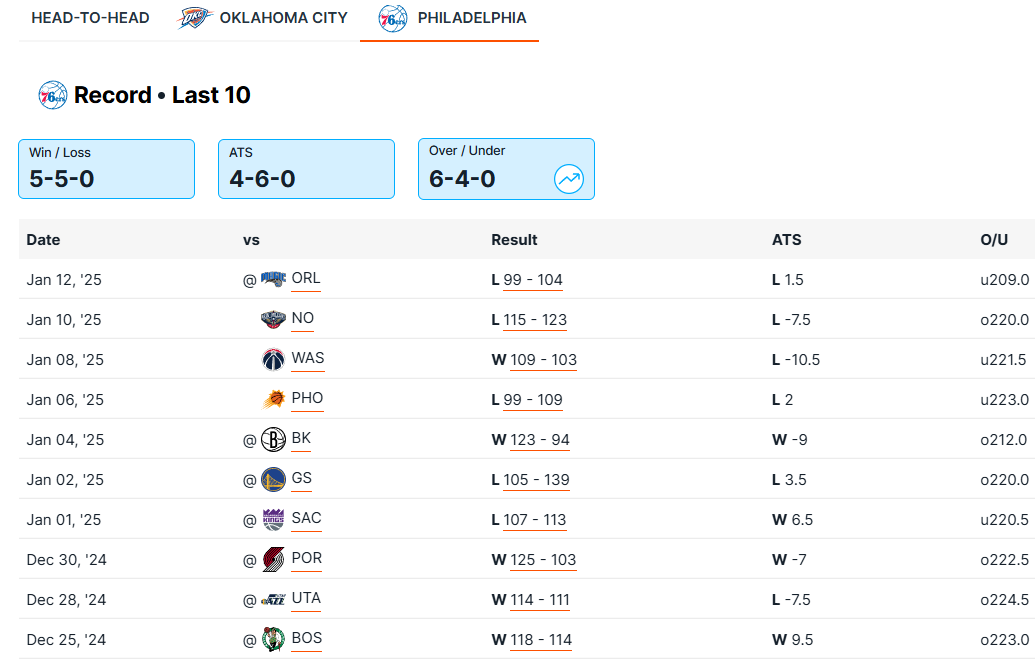Open the 99 - 109 score link
The image size is (1035, 659).
[533, 400]
